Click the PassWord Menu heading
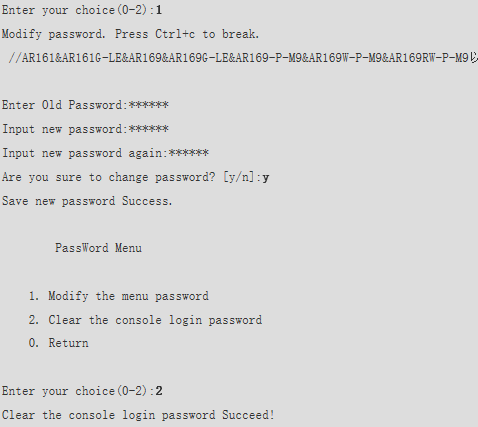 98,248
